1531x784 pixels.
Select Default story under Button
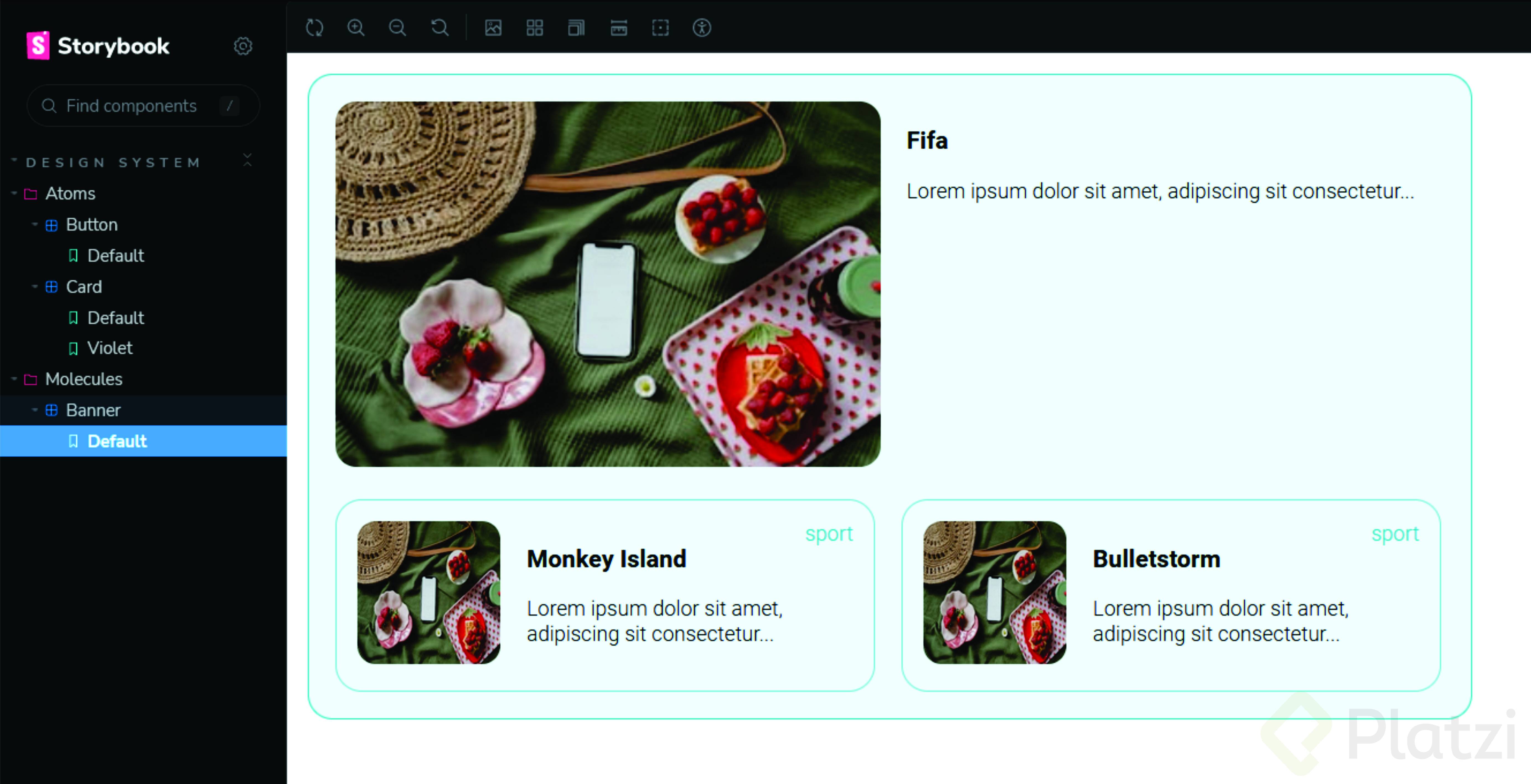(115, 256)
